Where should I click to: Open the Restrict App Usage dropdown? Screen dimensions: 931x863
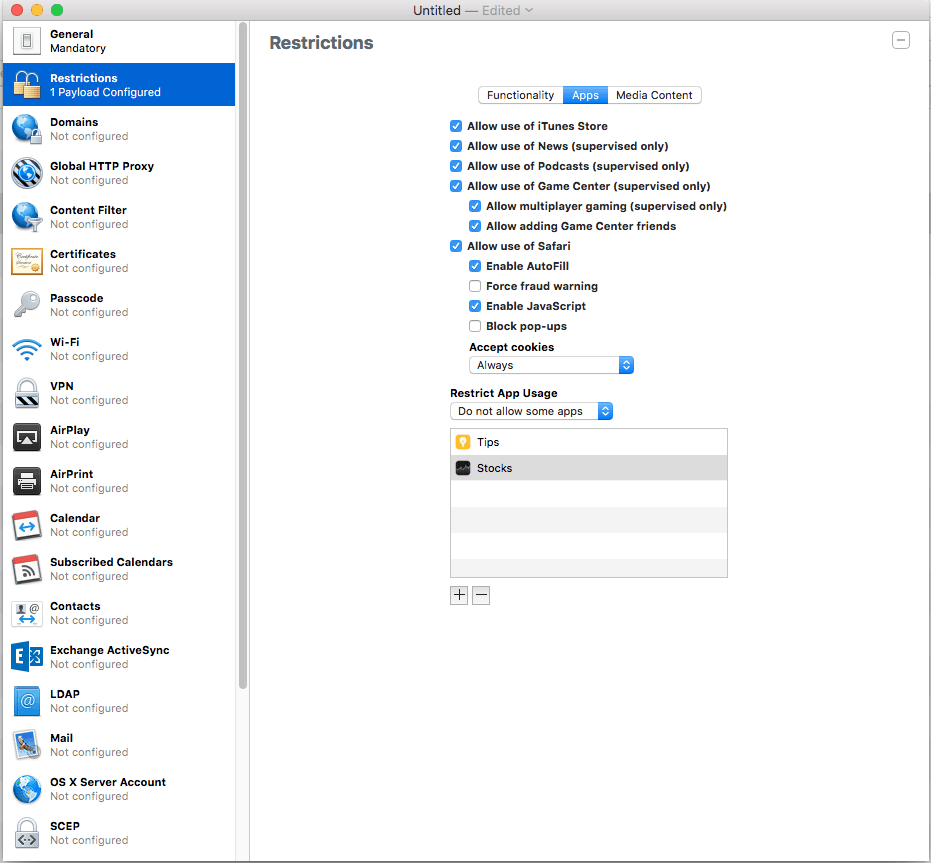click(531, 411)
